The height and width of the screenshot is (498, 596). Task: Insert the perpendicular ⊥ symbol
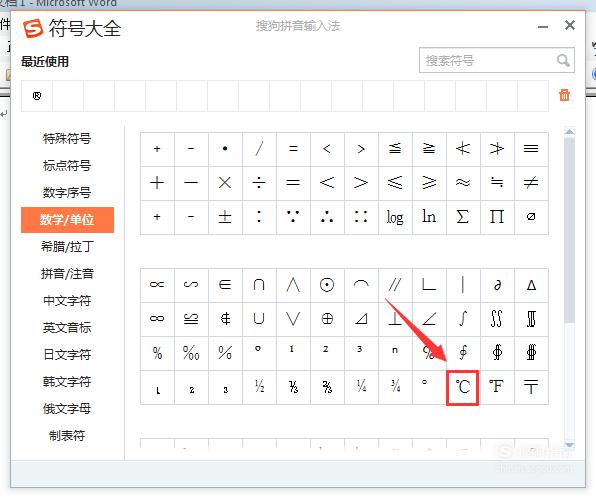(395, 319)
